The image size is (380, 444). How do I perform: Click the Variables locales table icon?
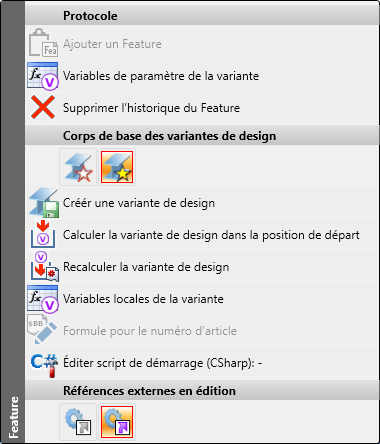pos(43,299)
